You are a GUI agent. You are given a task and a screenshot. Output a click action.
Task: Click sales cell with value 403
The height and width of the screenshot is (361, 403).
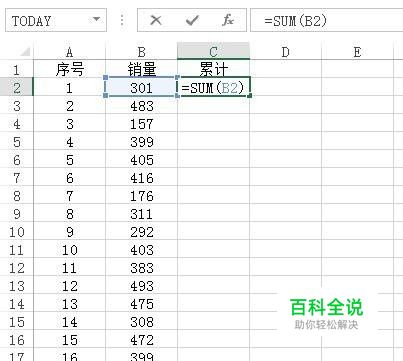[x=141, y=250]
